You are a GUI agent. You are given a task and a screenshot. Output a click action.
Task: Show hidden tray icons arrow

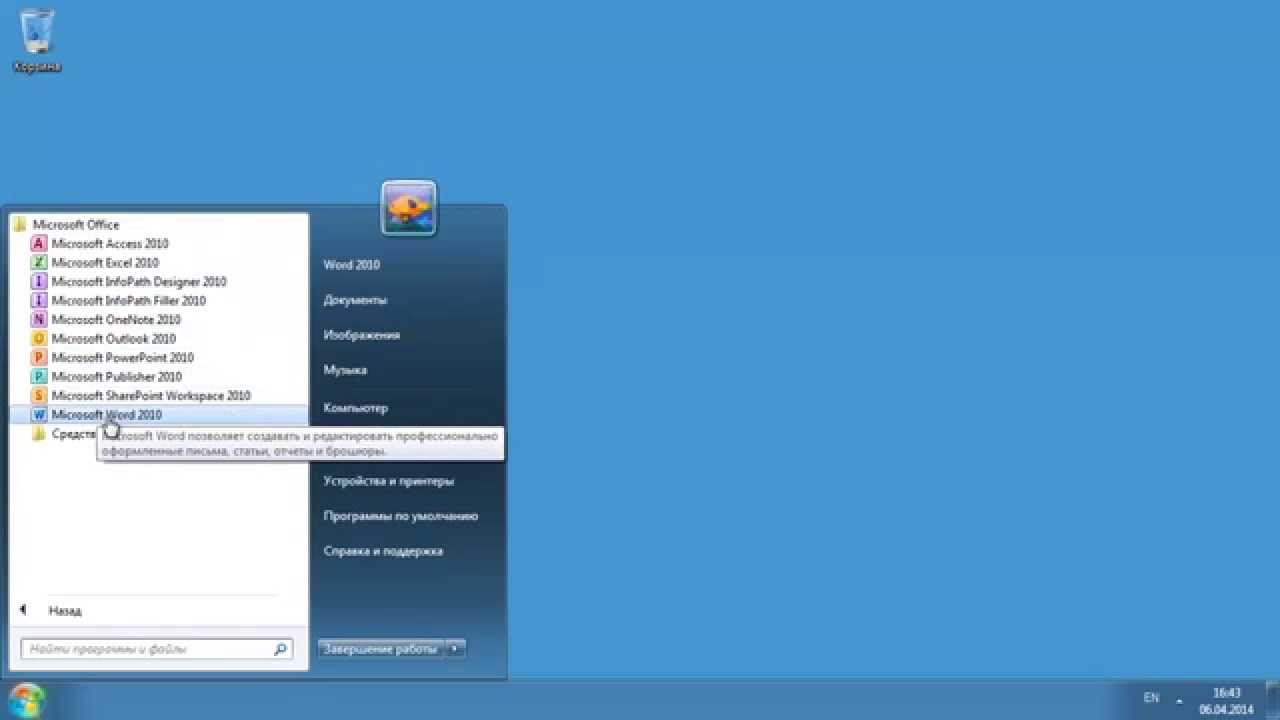[1179, 699]
